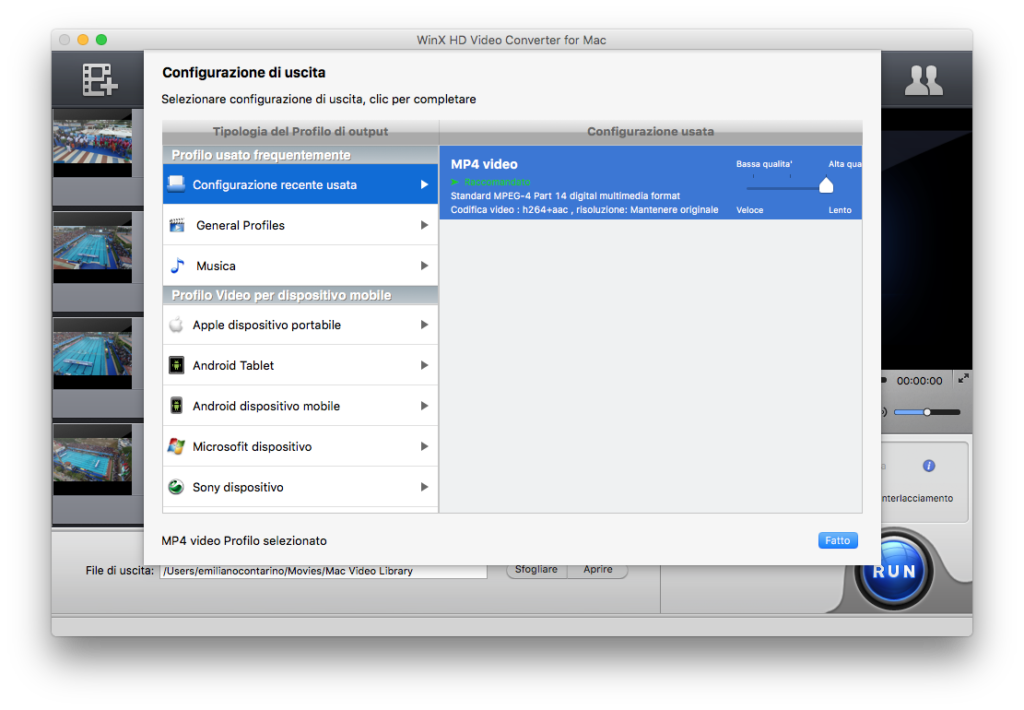Click the General Profiles clapperboard icon
This screenshot has height=710, width=1024.
click(177, 225)
